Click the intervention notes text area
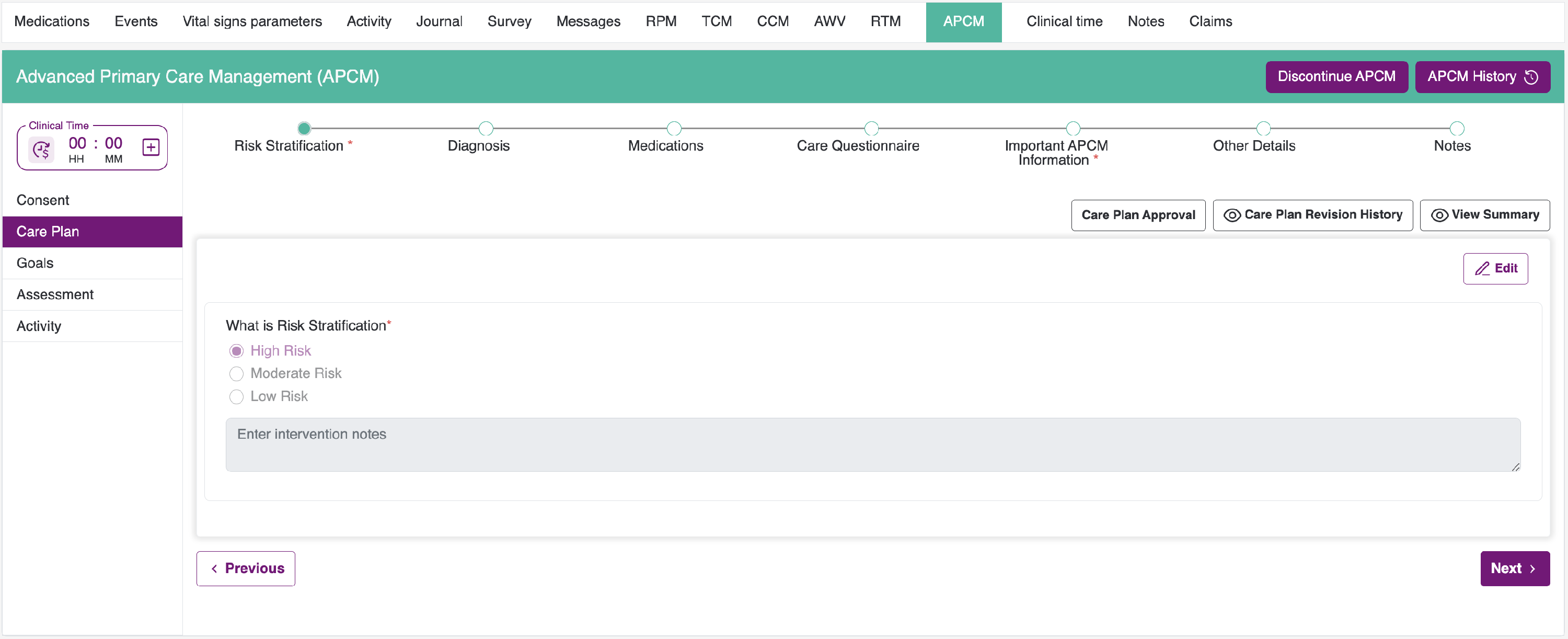This screenshot has height=639, width=1568. pyautogui.click(x=872, y=444)
